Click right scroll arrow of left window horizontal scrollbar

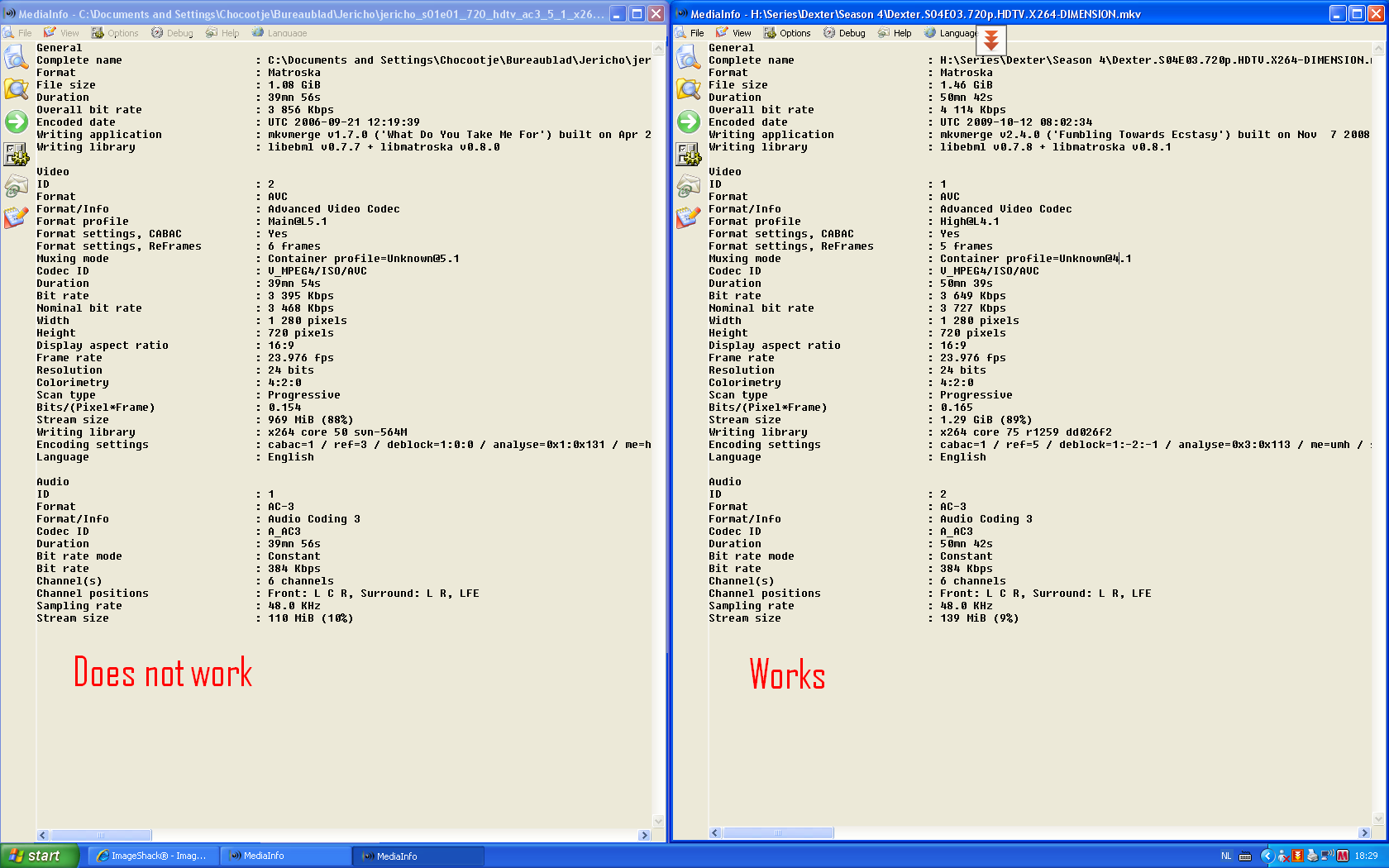coord(644,835)
